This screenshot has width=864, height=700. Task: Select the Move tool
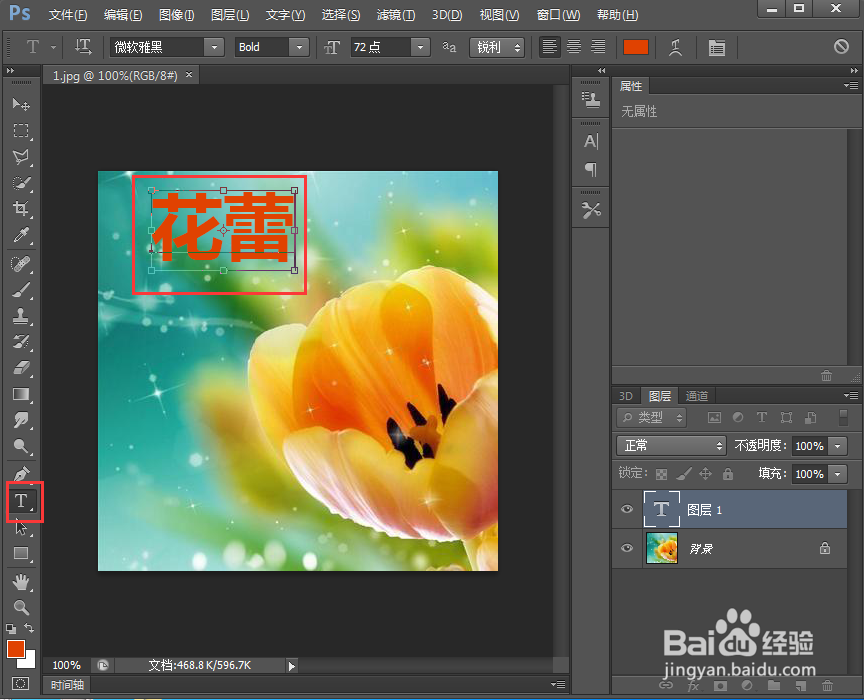21,104
